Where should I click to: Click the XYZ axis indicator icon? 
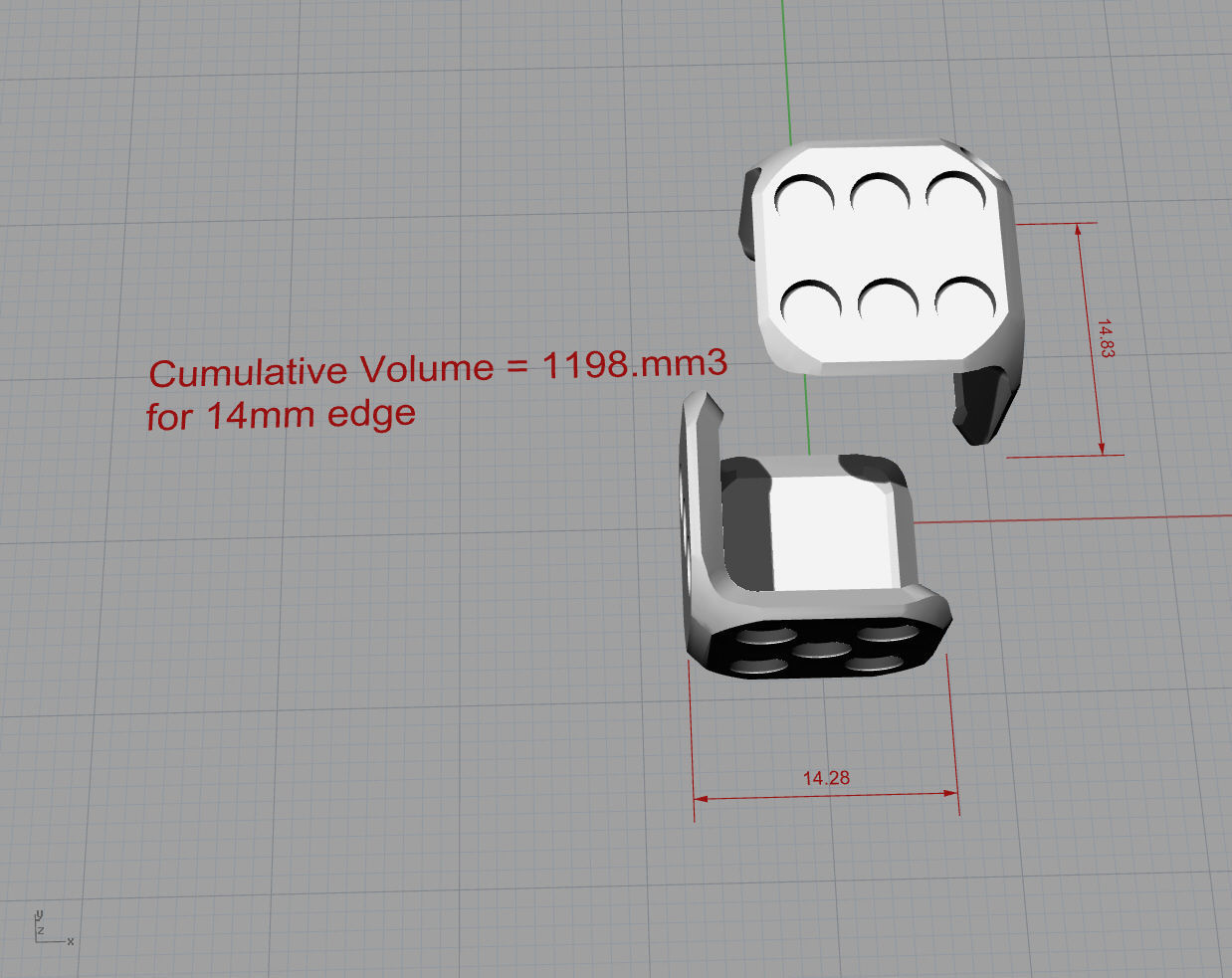click(54, 926)
